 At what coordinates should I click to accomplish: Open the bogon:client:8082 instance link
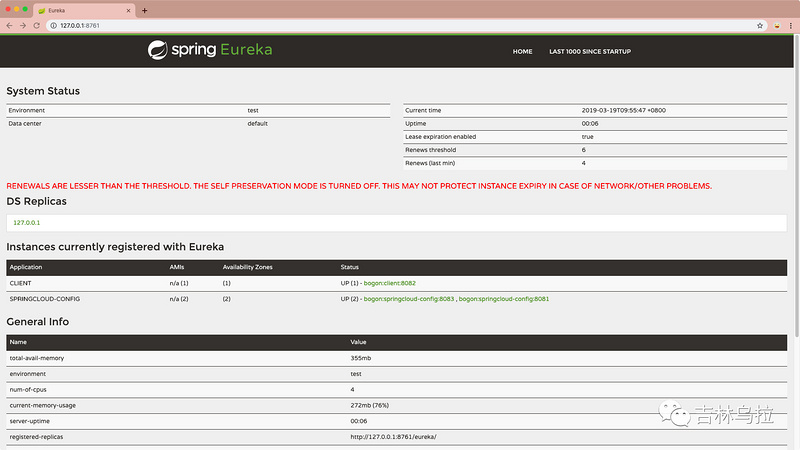click(x=389, y=283)
